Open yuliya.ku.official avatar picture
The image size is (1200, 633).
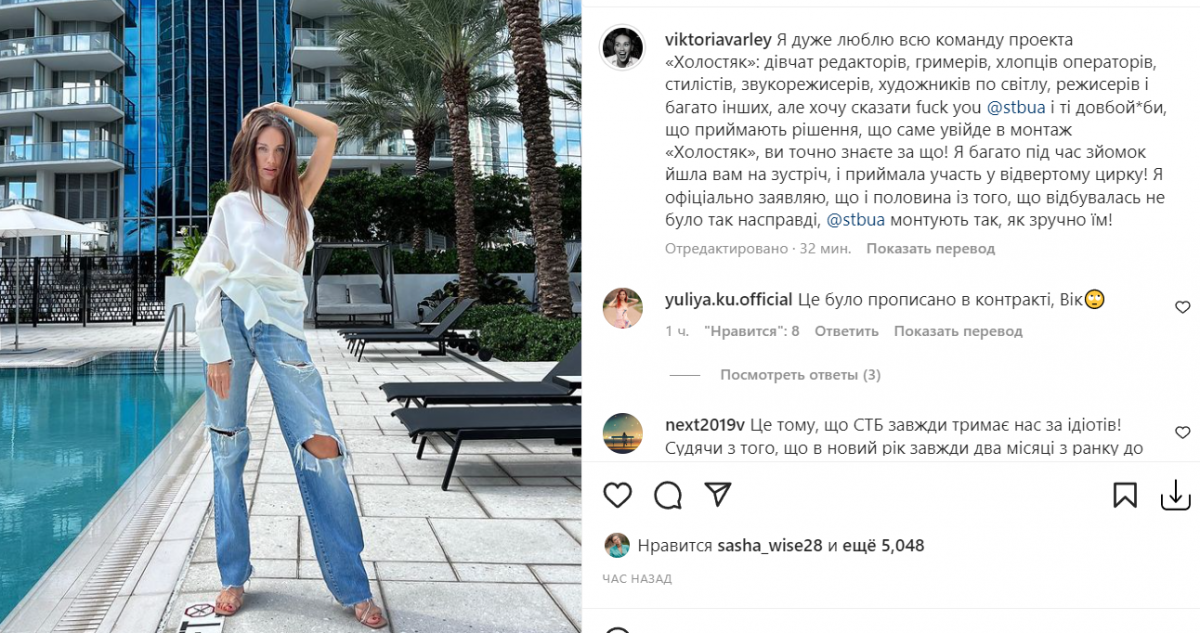[x=622, y=308]
